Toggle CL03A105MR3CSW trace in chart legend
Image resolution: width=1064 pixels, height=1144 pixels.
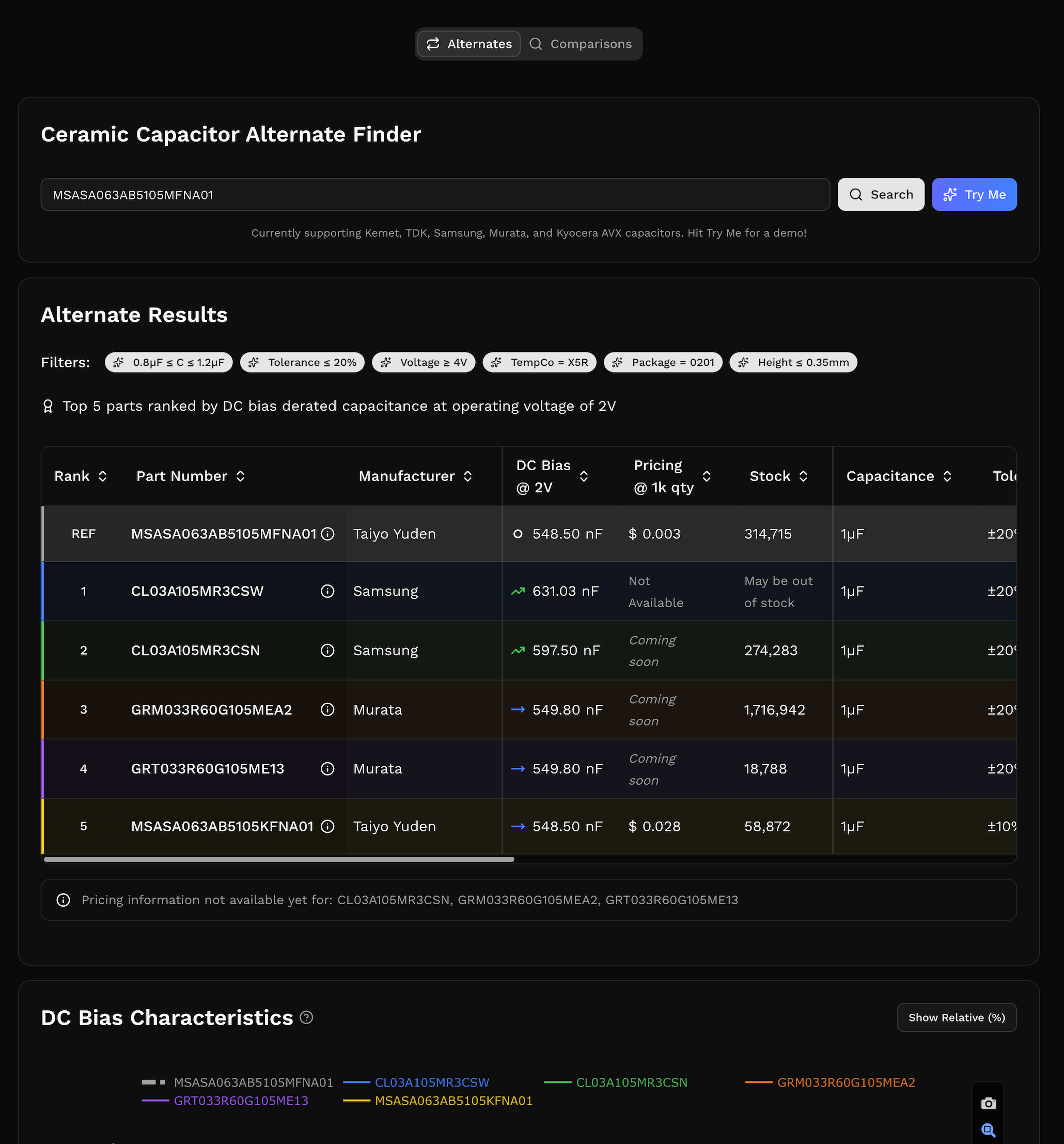pyautogui.click(x=431, y=1083)
